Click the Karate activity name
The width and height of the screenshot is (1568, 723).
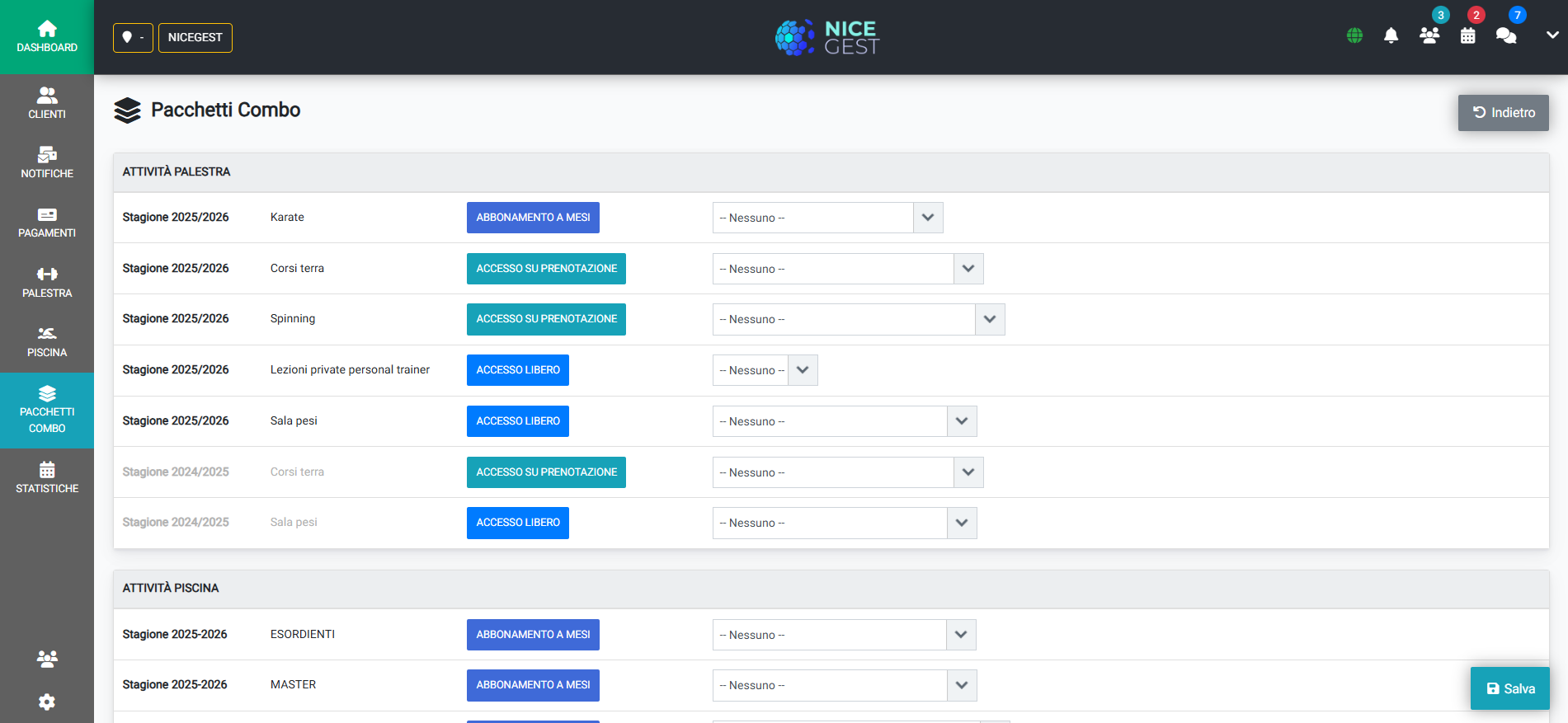(287, 217)
